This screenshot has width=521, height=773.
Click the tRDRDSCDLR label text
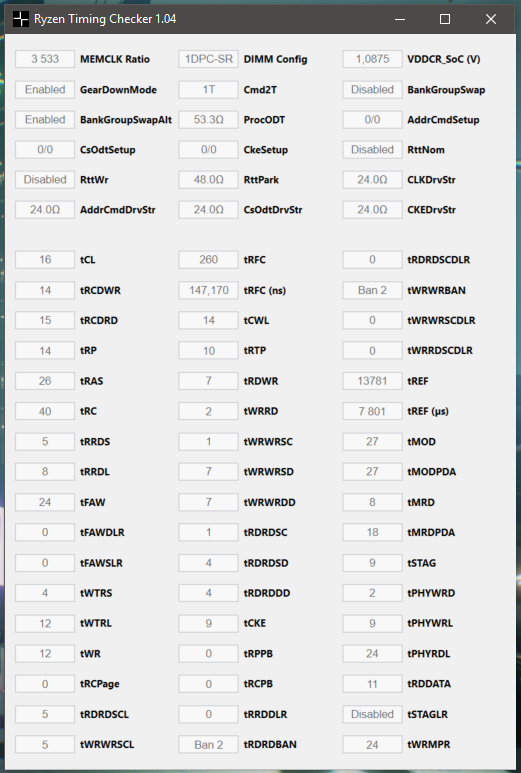[439, 260]
